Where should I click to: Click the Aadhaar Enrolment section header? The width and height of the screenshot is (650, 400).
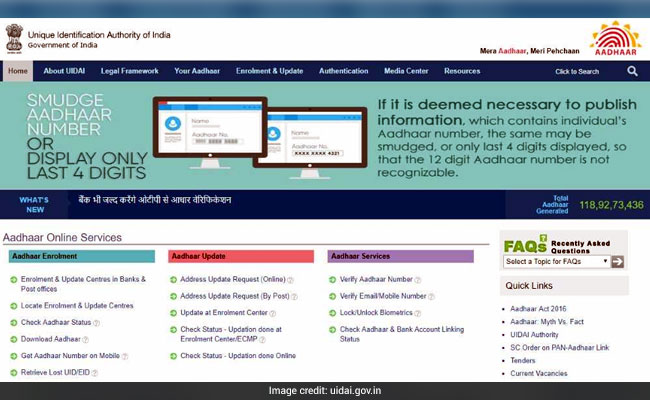82,256
